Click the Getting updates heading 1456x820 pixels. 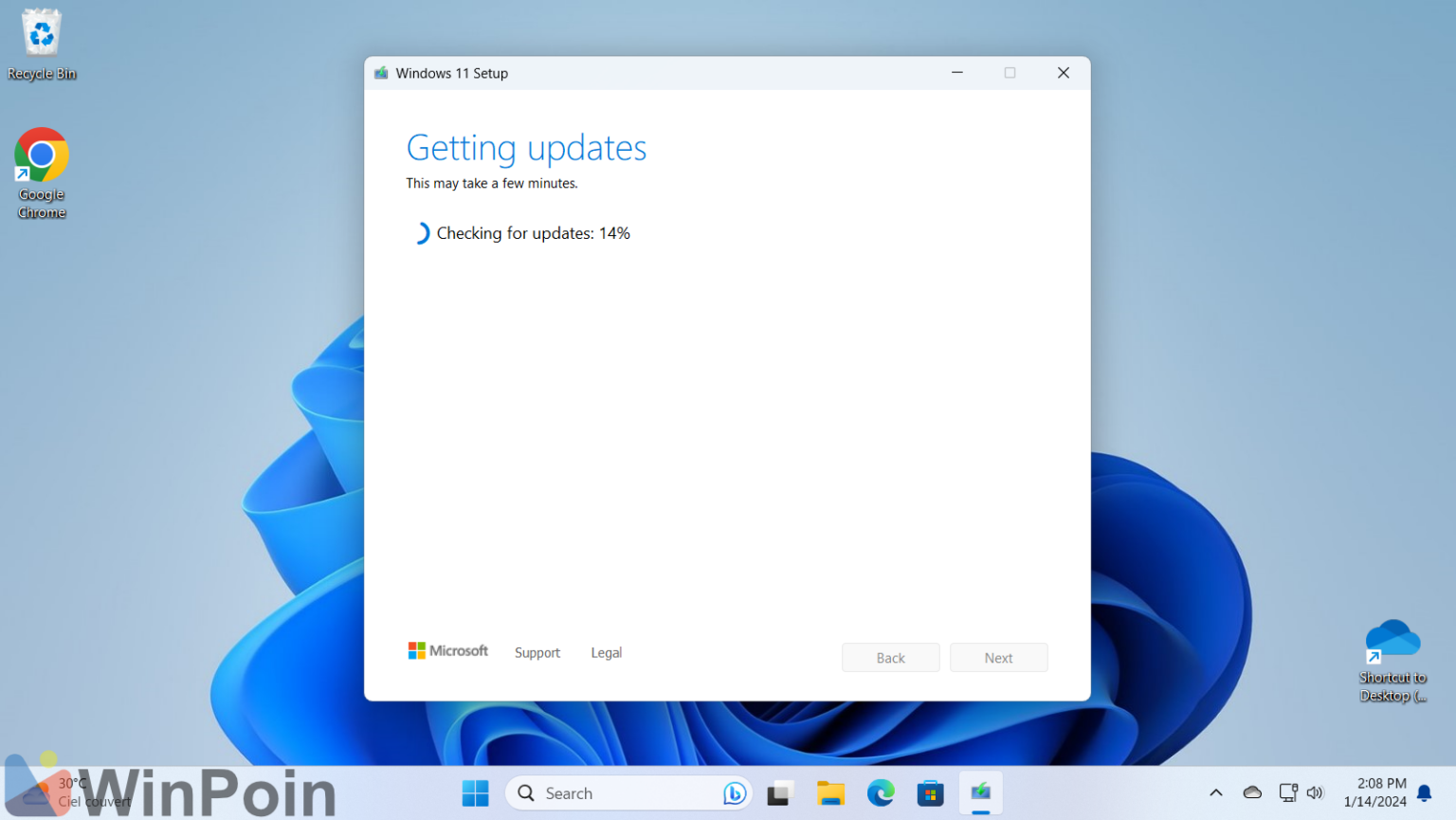point(526,148)
